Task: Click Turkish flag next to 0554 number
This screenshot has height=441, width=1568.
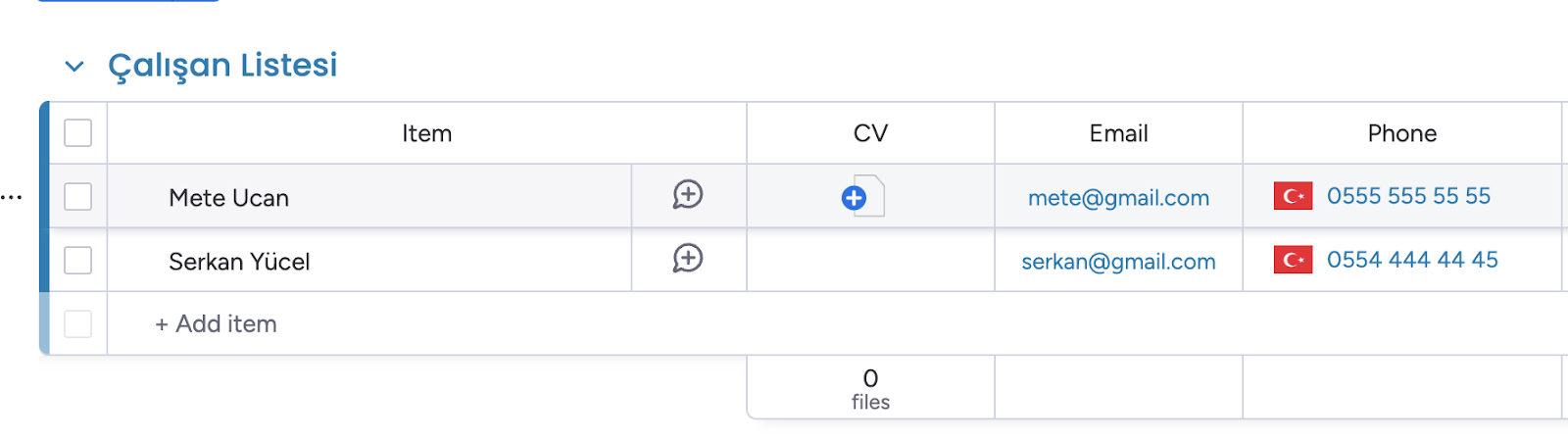Action: click(x=1293, y=260)
